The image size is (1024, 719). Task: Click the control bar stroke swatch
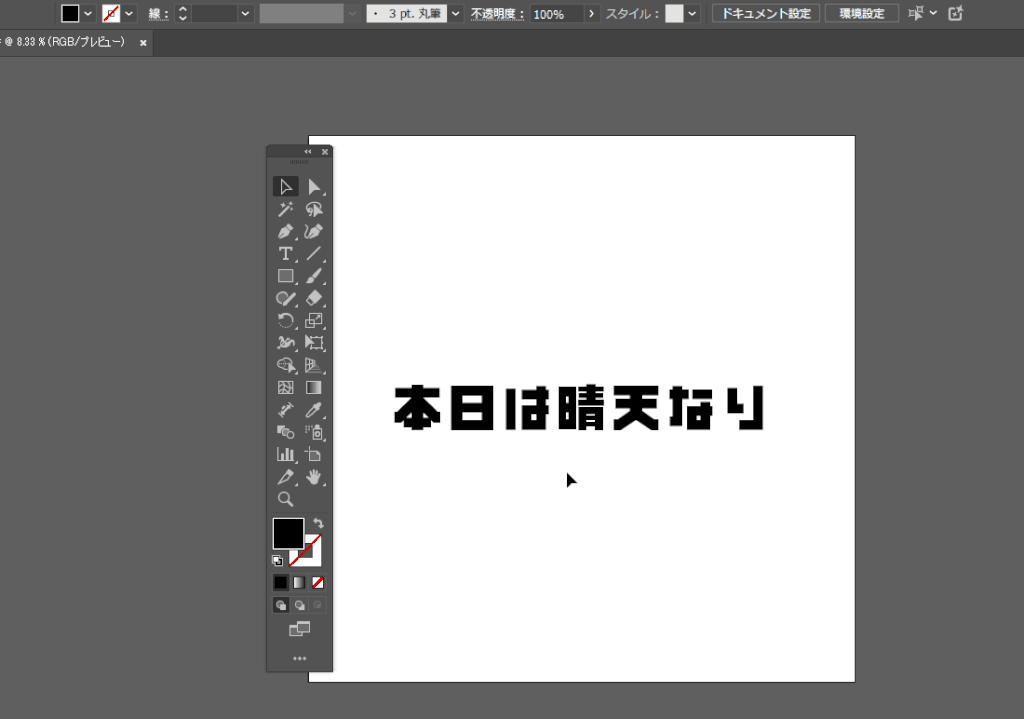click(111, 13)
